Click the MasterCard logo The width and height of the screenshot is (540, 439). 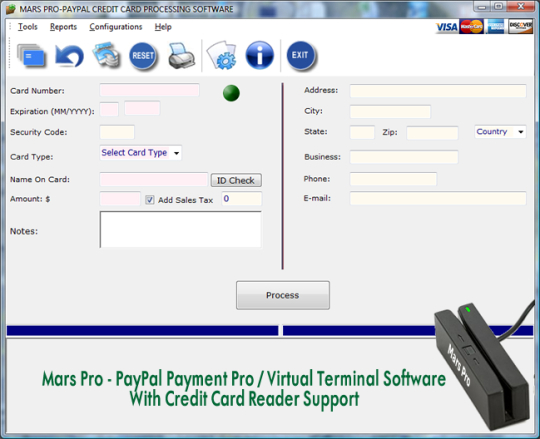point(472,27)
